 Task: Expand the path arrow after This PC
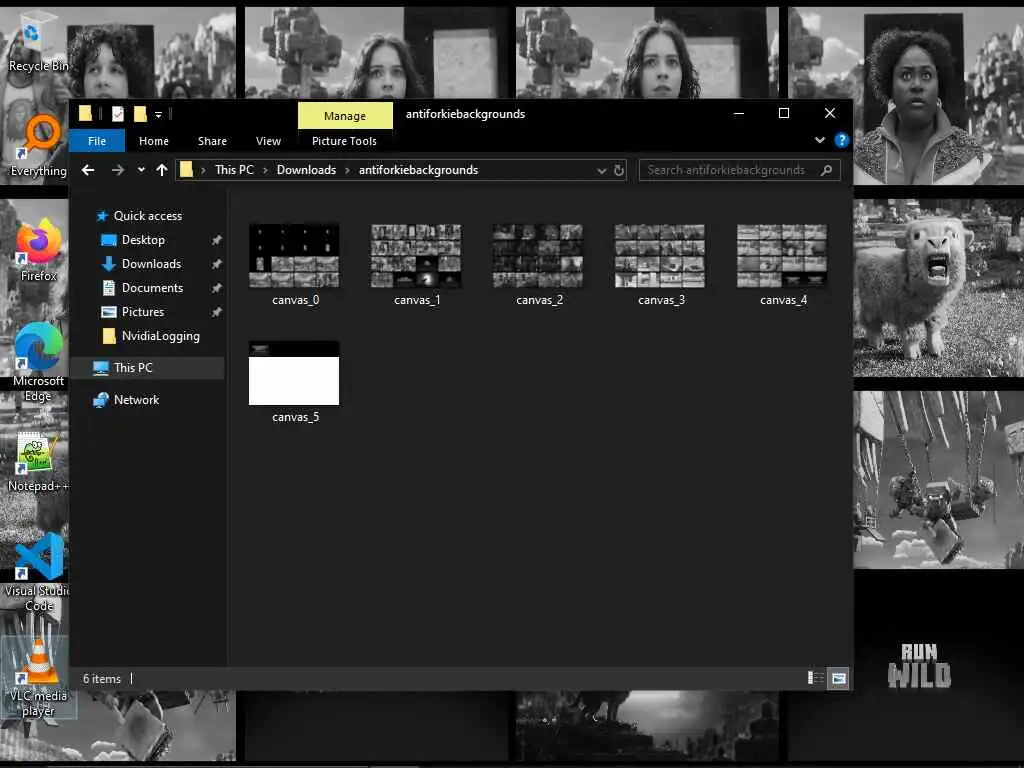tap(265, 170)
